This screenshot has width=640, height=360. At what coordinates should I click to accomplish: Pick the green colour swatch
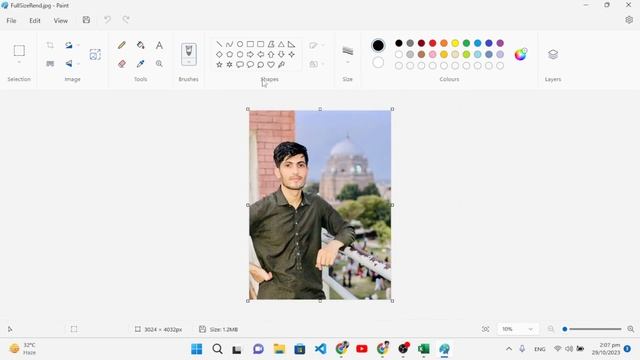pyautogui.click(x=466, y=43)
